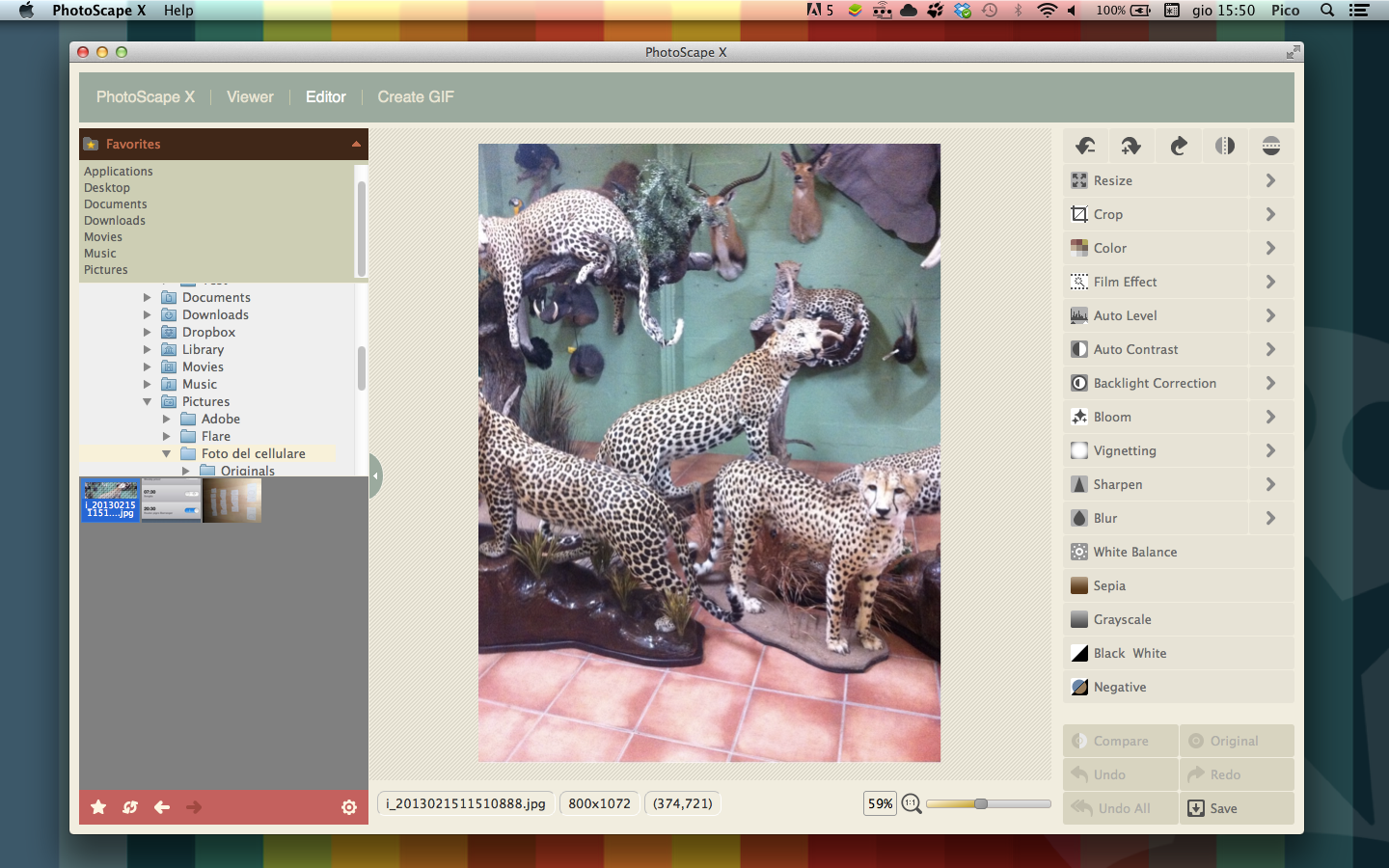Rotate image clockwise with the plus arrow icon
Screen dimensions: 1389x868
(x=1131, y=146)
